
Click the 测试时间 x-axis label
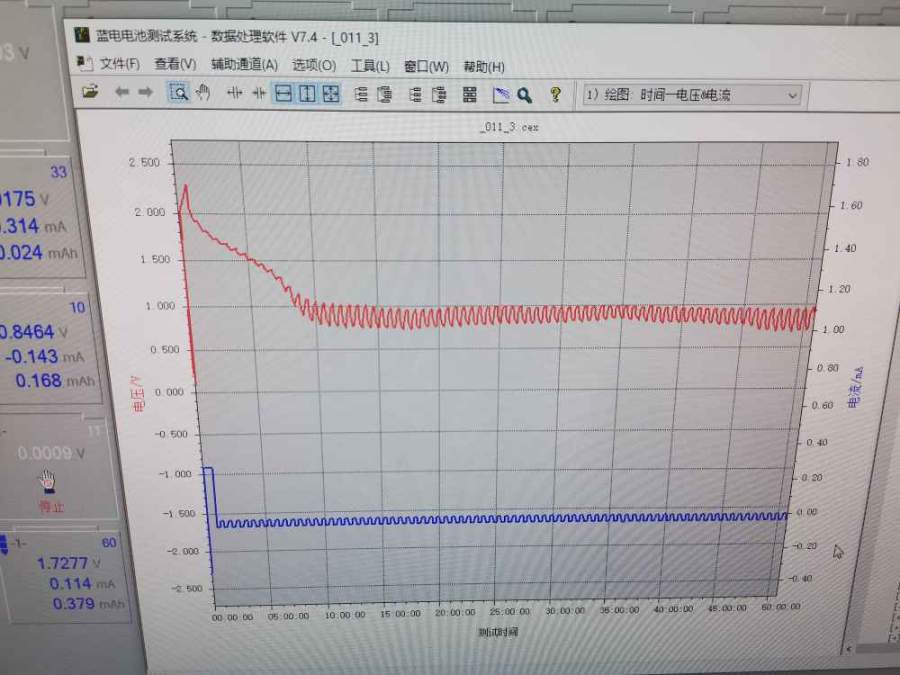[x=498, y=632]
